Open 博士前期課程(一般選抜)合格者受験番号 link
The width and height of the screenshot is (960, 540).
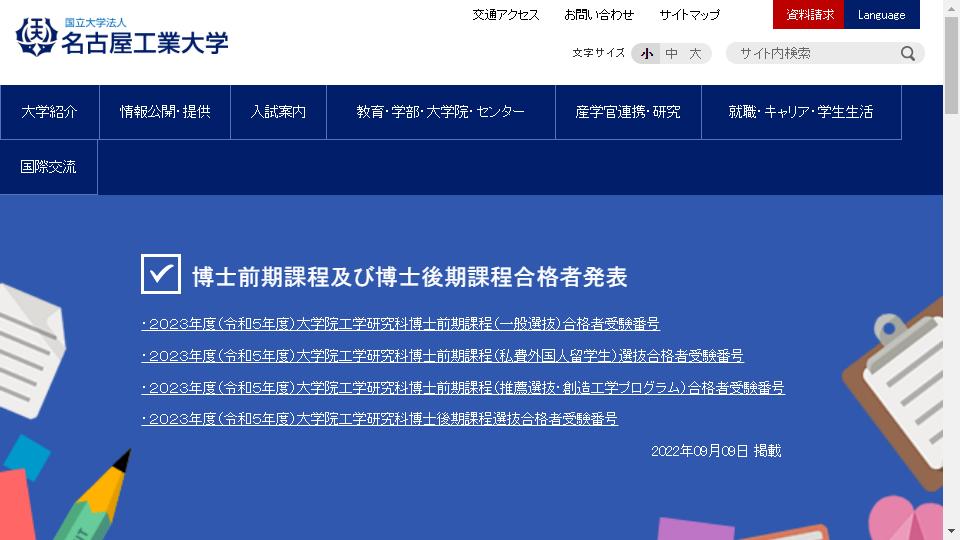click(400, 324)
